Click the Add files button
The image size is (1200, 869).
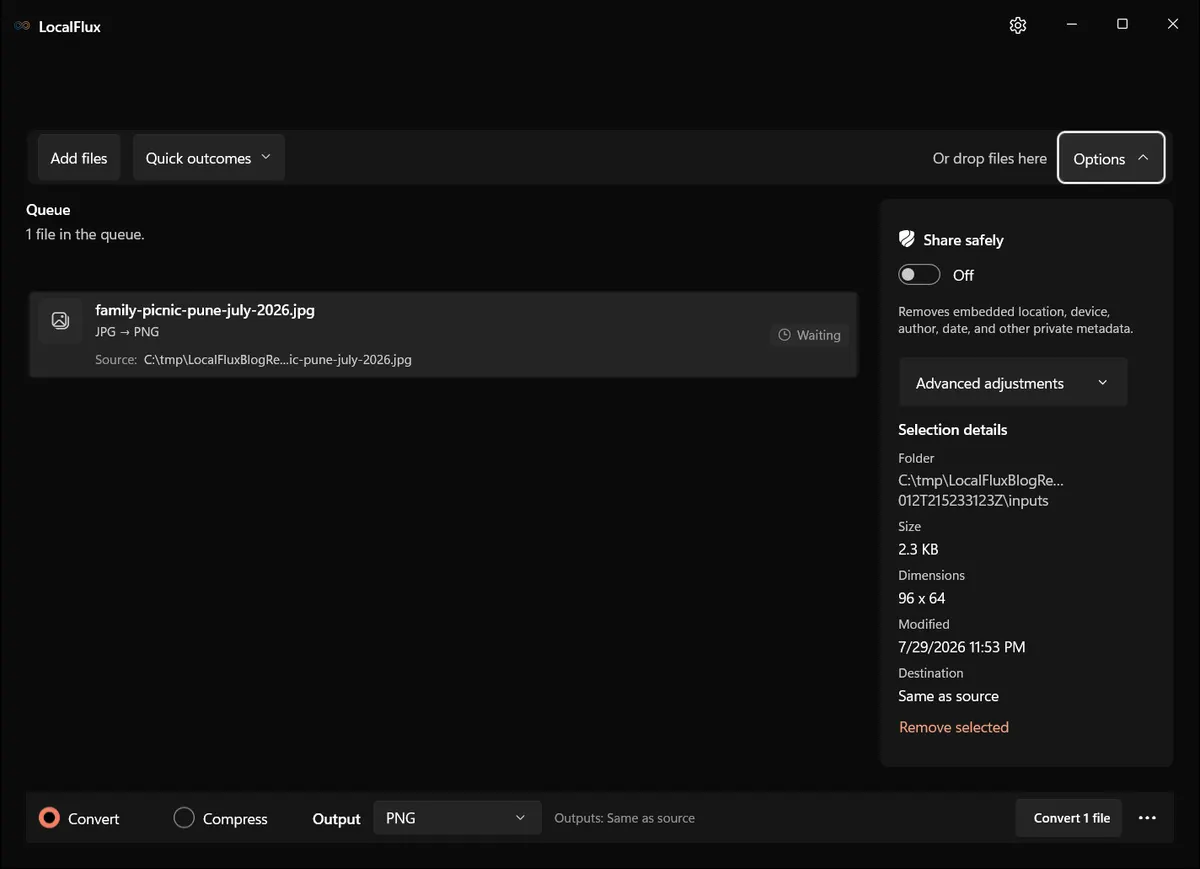[79, 158]
